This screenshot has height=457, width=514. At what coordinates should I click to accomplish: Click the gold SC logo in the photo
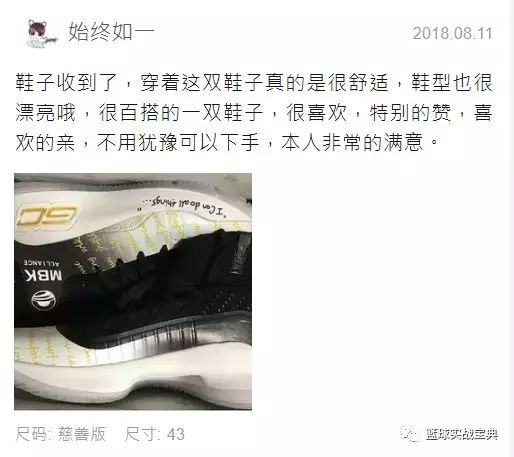click(47, 217)
